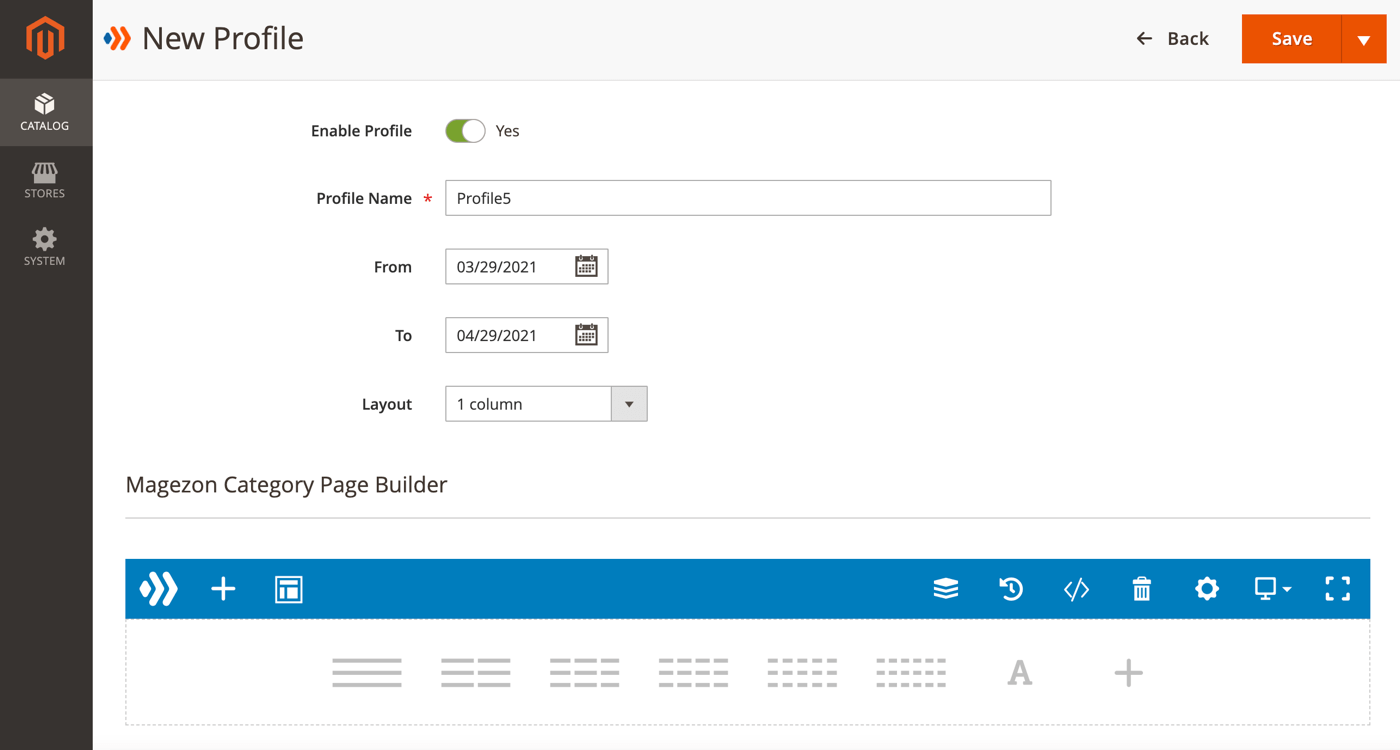Open the Layout dropdown
The height and width of the screenshot is (750, 1400).
coord(629,403)
